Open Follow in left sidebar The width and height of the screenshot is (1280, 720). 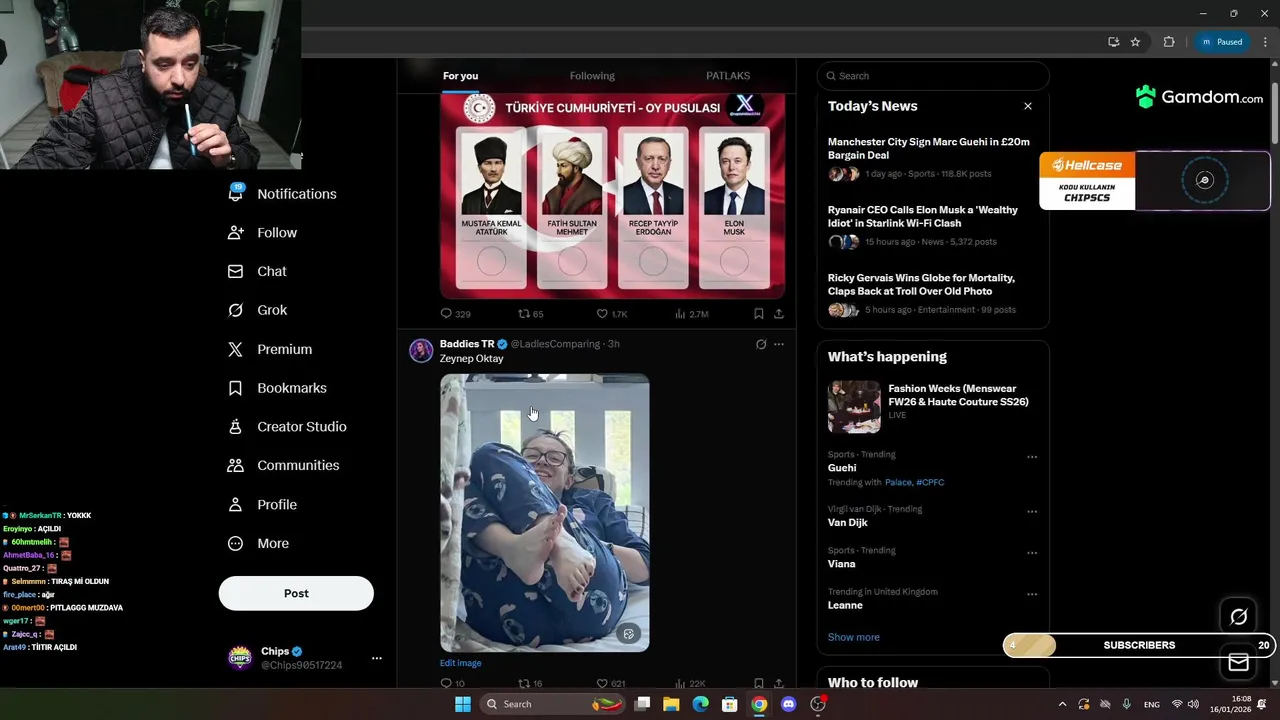(262, 232)
